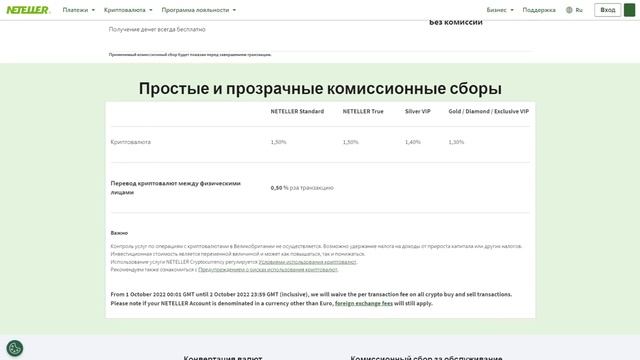Image resolution: width=640 pixels, height=360 pixels.
Task: Open the Поддержка page
Action: pos(539,10)
